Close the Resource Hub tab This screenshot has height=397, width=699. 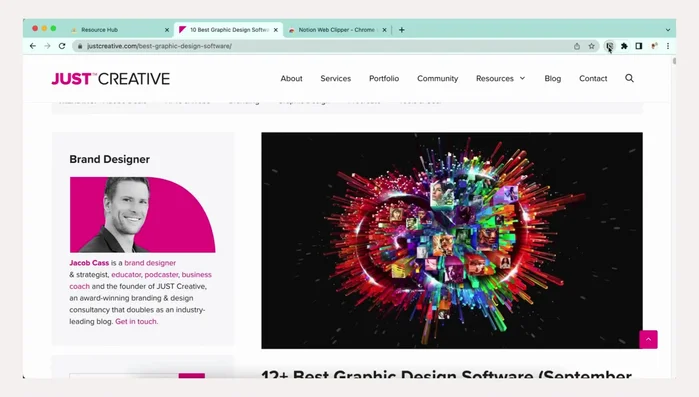(x=167, y=30)
